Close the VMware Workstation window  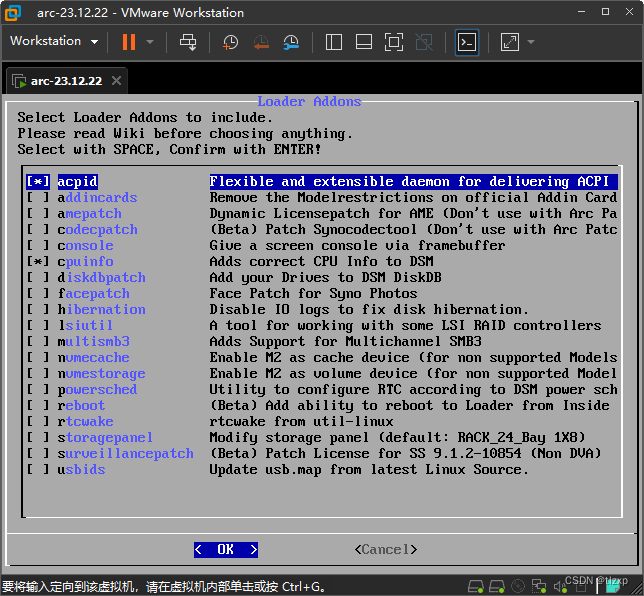629,12
